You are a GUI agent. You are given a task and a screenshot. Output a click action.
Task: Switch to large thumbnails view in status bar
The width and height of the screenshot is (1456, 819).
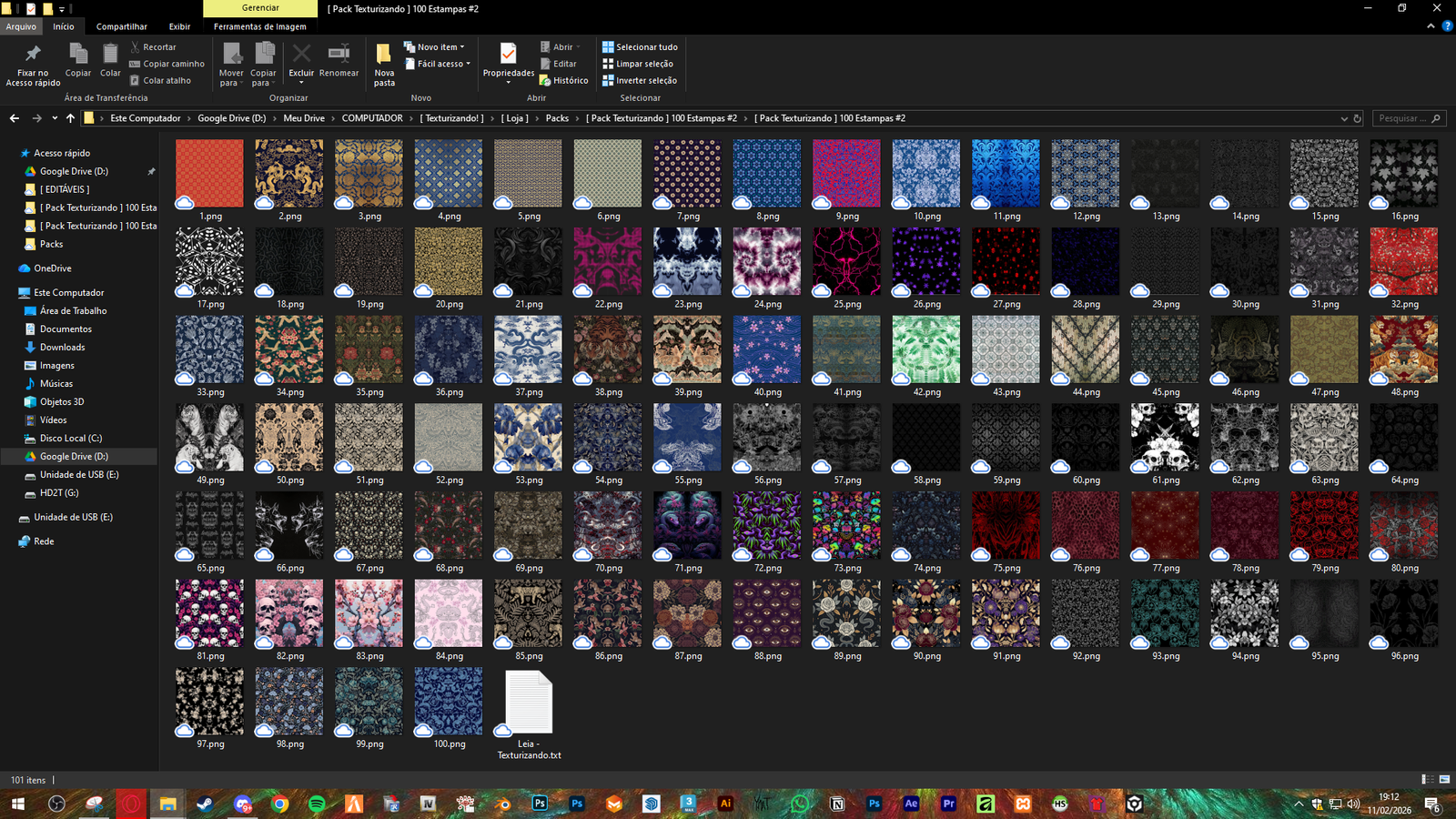[x=1444, y=780]
